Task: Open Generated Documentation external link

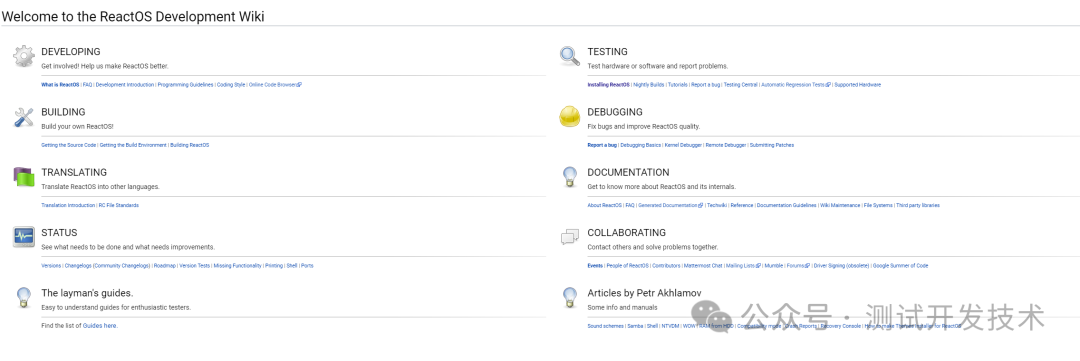Action: pos(670,205)
